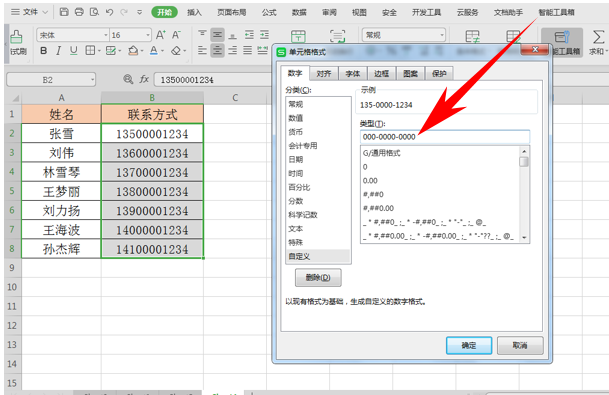Switch to 插入 ribbon tab

(x=194, y=12)
